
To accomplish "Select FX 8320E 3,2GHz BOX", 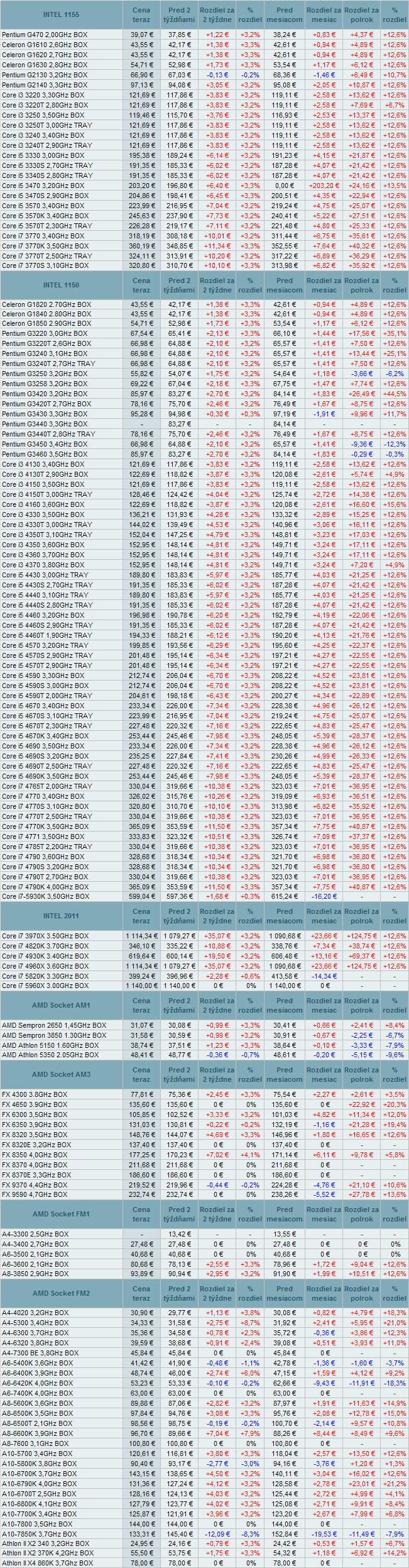I will tap(36, 1145).
